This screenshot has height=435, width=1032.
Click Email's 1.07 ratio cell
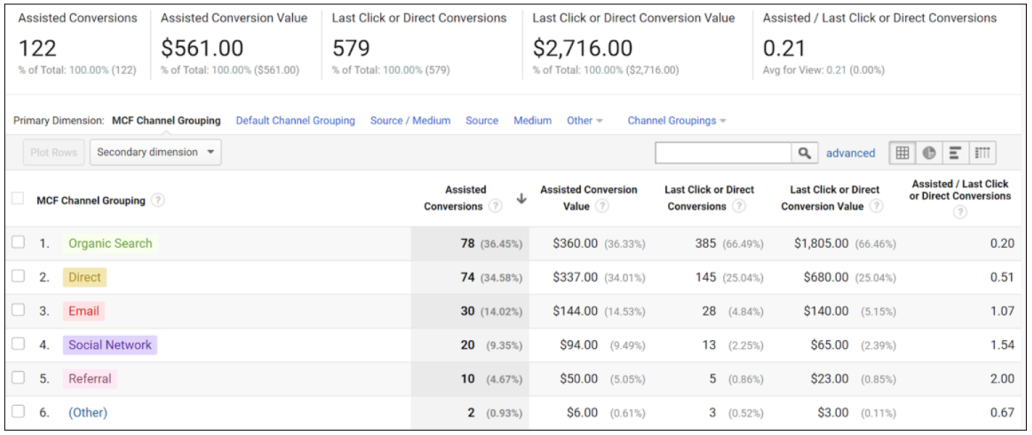[1002, 311]
